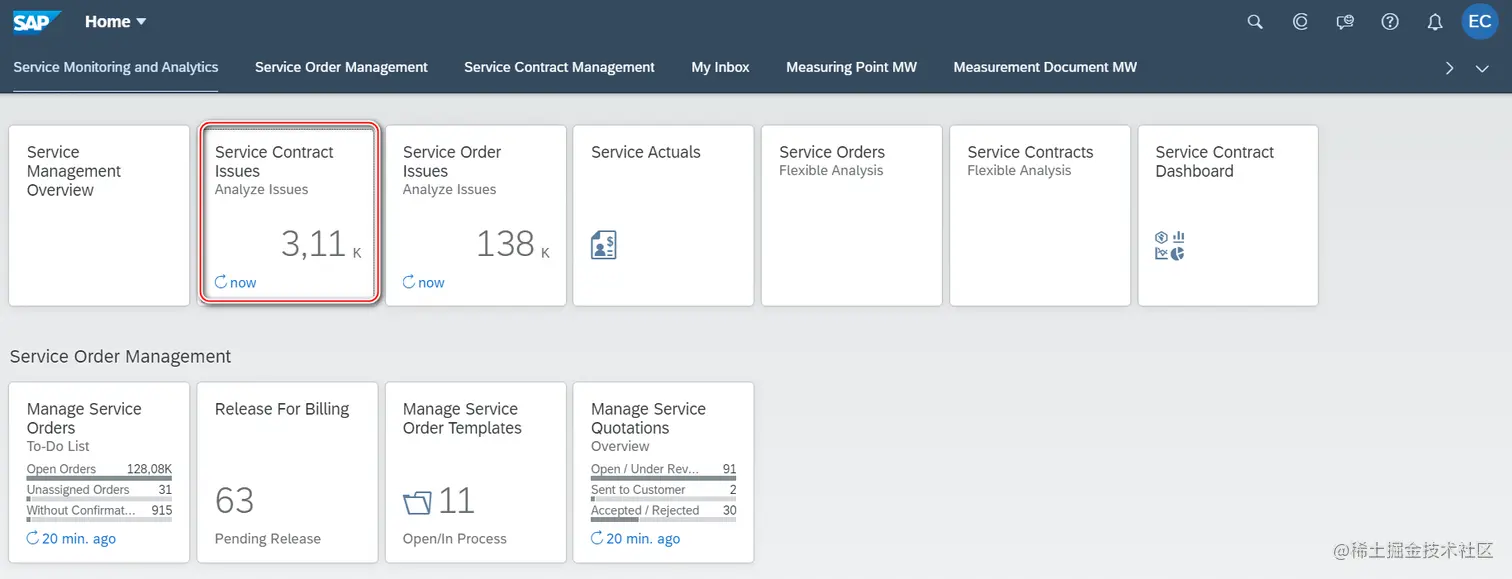1512x579 pixels.
Task: Click the SAP CoPilot icon in header
Action: point(1300,22)
